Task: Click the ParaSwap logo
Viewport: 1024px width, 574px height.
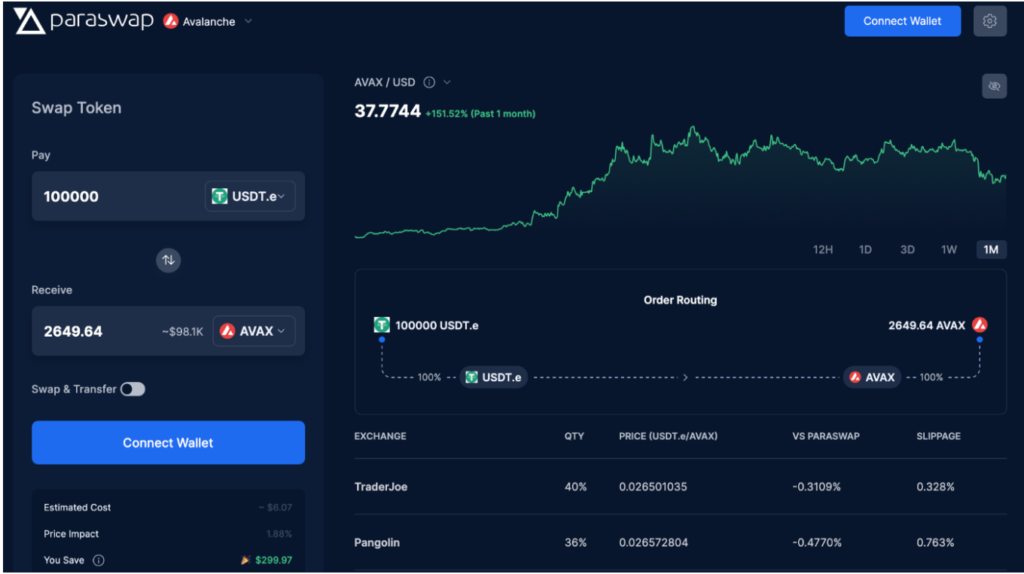Action: 84,21
